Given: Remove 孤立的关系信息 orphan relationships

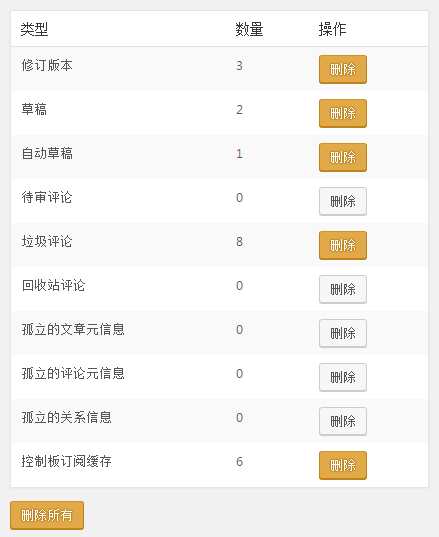Looking at the screenshot, I should click(x=343, y=421).
